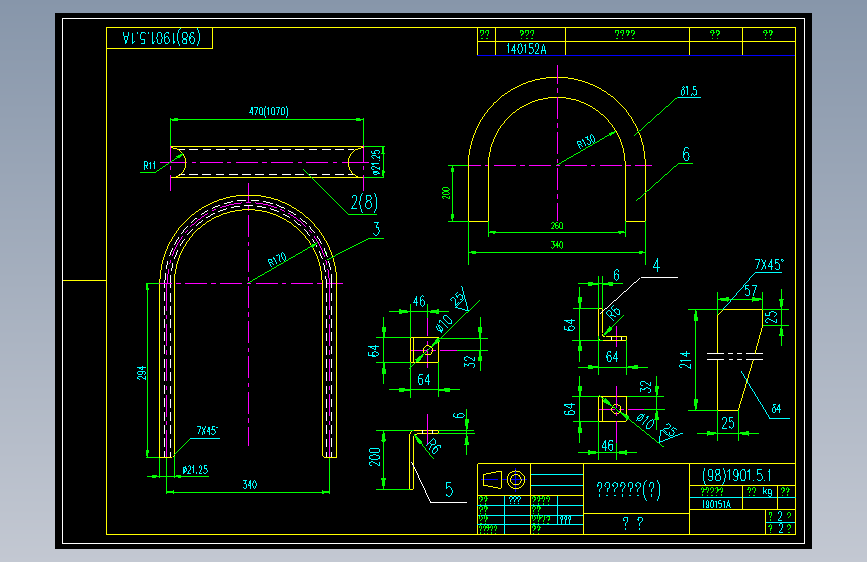Click part callout number "3"
Image resolution: width=867 pixels, height=562 pixels.
click(x=377, y=229)
